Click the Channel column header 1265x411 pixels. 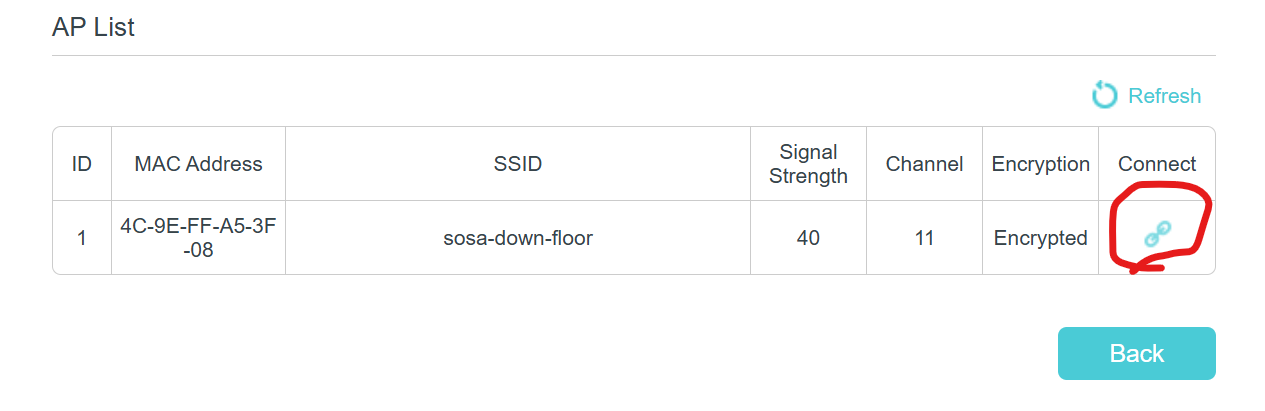[924, 164]
